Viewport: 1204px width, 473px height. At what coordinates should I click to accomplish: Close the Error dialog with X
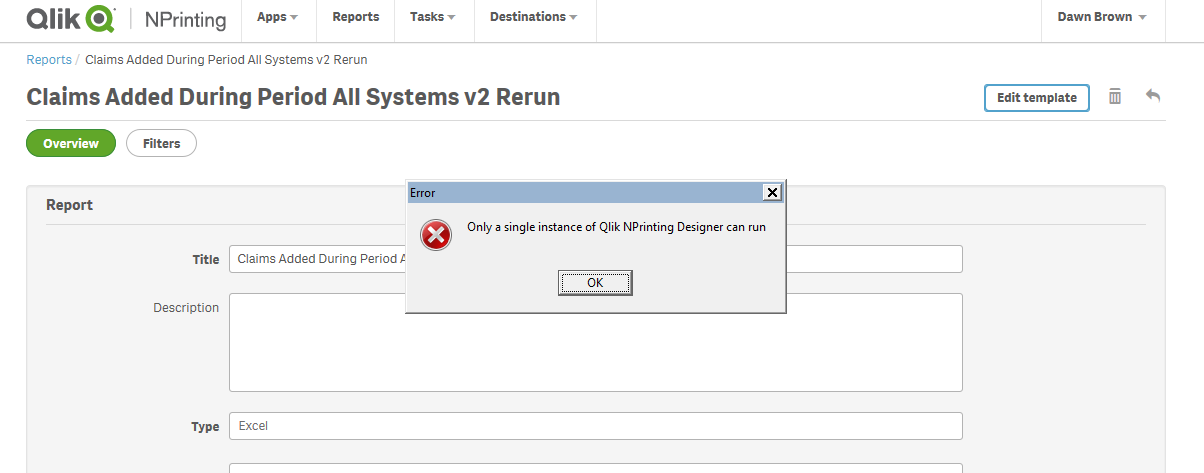(771, 192)
